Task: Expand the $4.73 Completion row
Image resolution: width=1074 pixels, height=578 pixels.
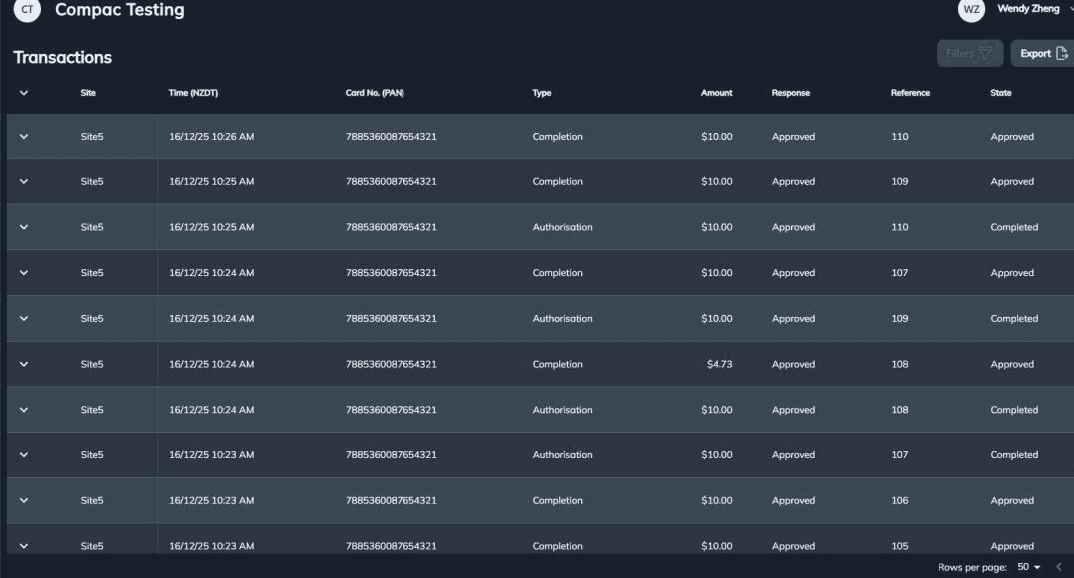Action: click(x=24, y=364)
